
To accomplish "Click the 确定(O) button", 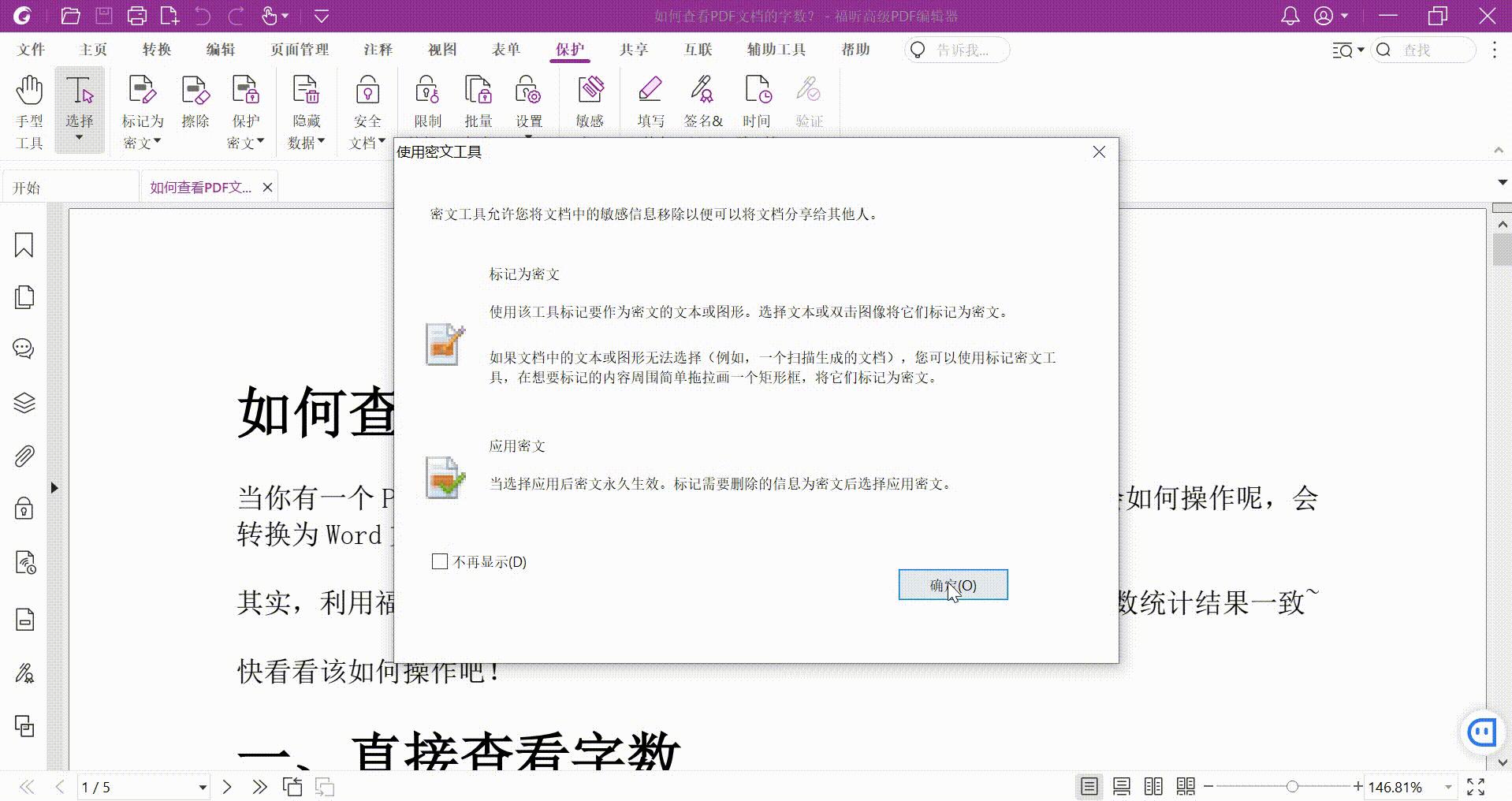I will tap(952, 584).
